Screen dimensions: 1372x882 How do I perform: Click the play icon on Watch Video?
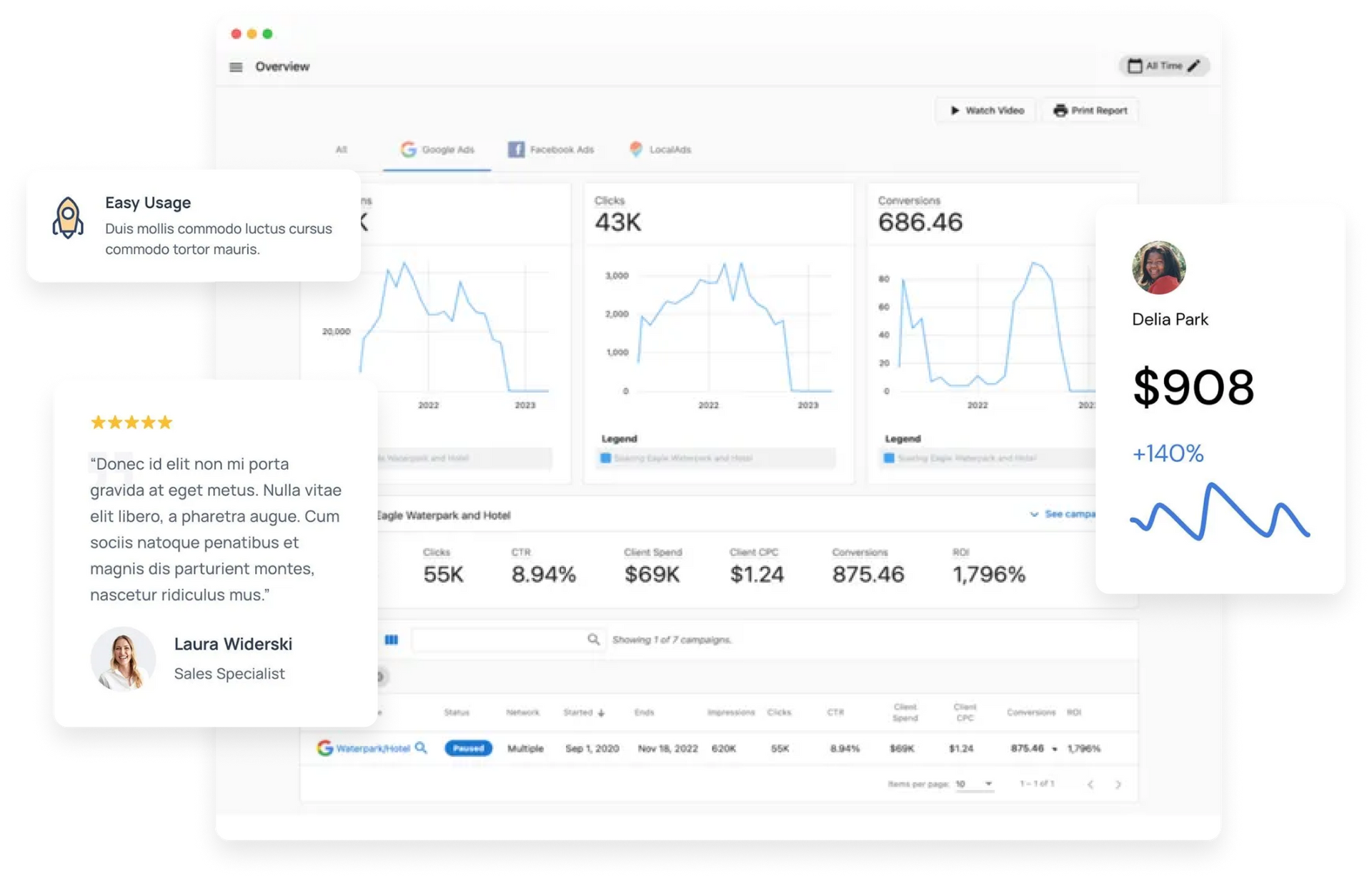tap(955, 110)
